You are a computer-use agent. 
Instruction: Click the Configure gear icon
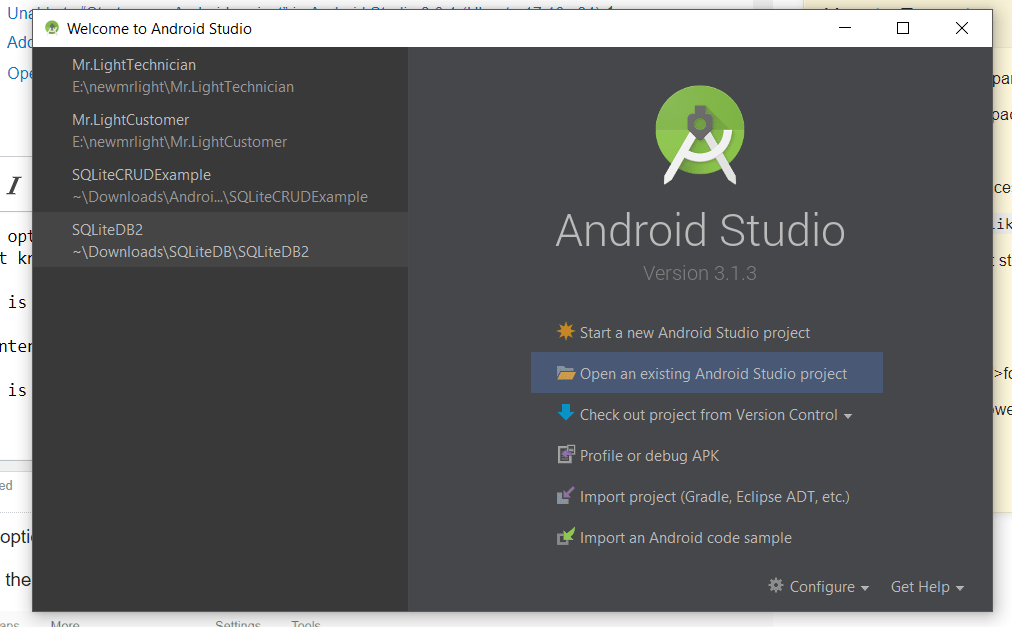coord(776,586)
